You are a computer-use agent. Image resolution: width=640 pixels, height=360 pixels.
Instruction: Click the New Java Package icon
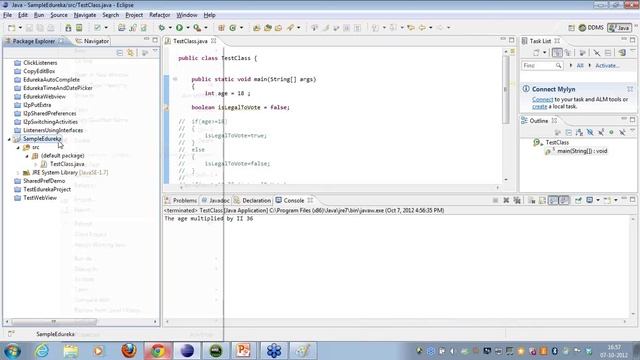pyautogui.click(x=221, y=28)
